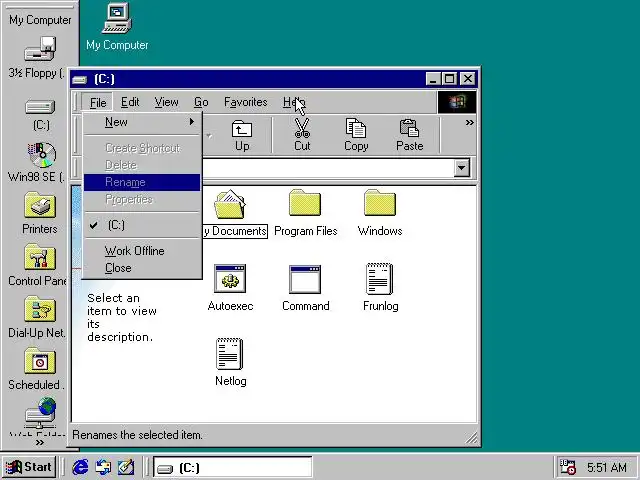640x480 pixels.
Task: Click the window resize grip
Action: click(471, 438)
